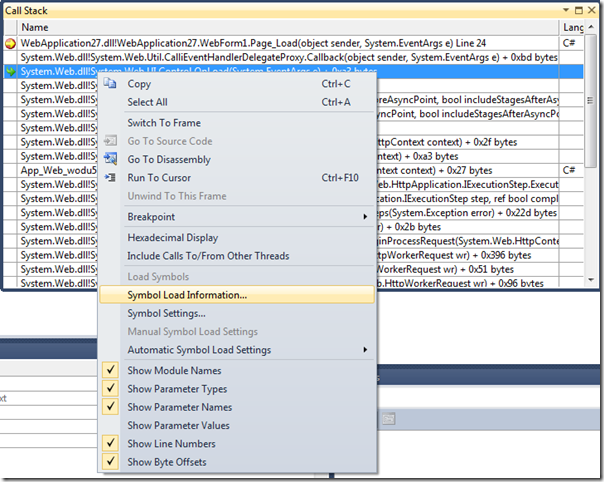Image resolution: width=604 pixels, height=482 pixels.
Task: Click the Call Stack scrollbar down arrow
Action: click(x=591, y=280)
